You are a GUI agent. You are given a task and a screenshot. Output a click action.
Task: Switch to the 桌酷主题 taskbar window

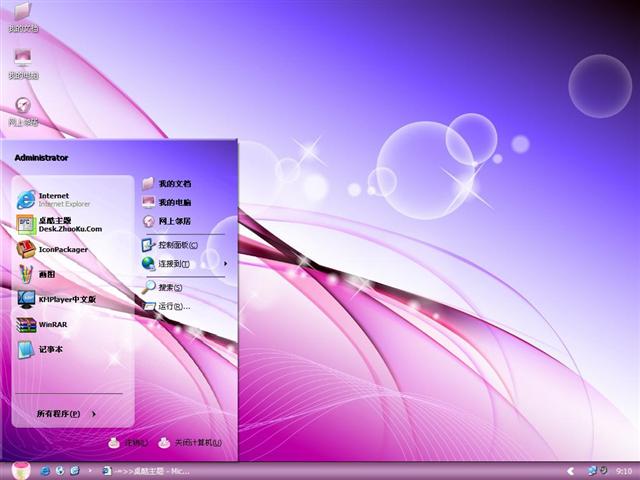145,470
